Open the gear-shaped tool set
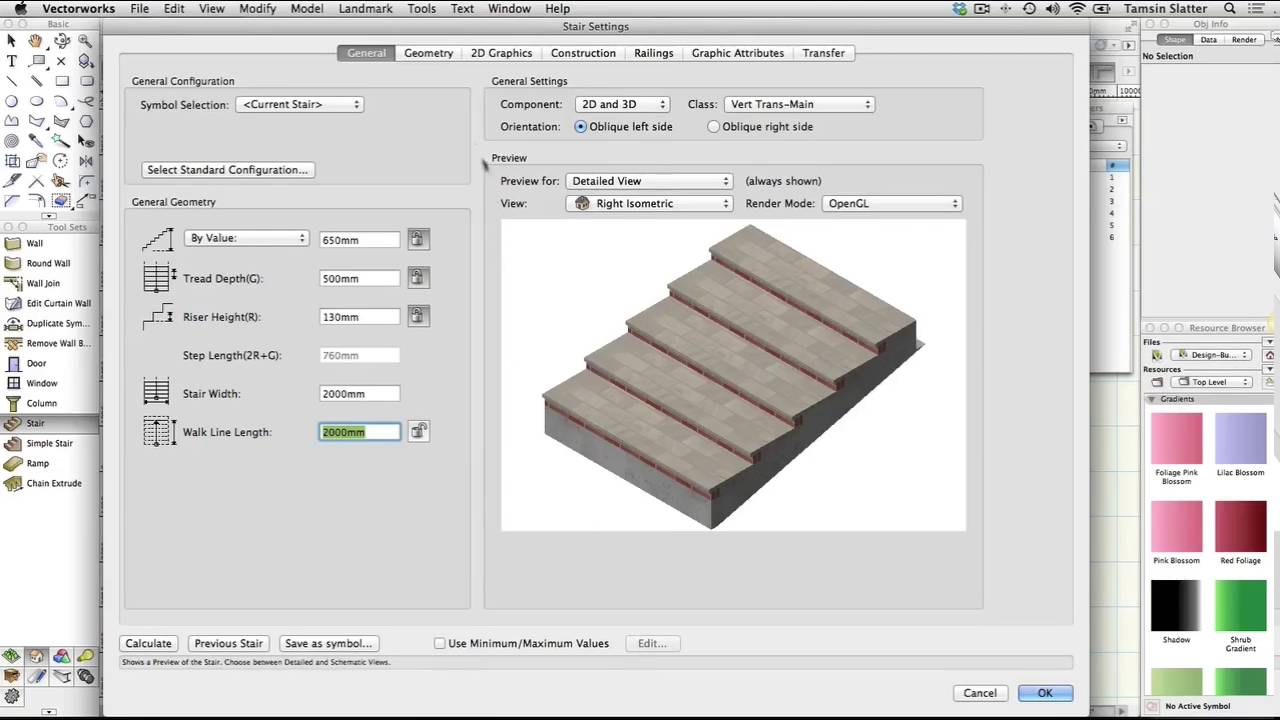 [11, 696]
